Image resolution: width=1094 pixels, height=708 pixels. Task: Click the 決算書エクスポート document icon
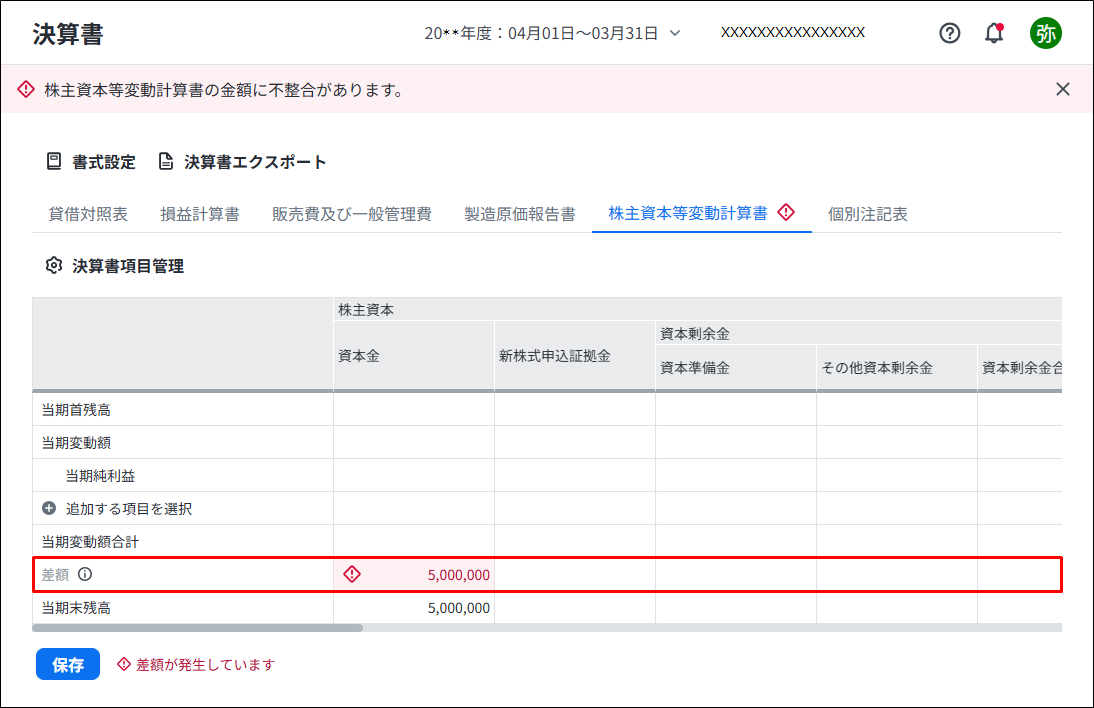pos(166,162)
